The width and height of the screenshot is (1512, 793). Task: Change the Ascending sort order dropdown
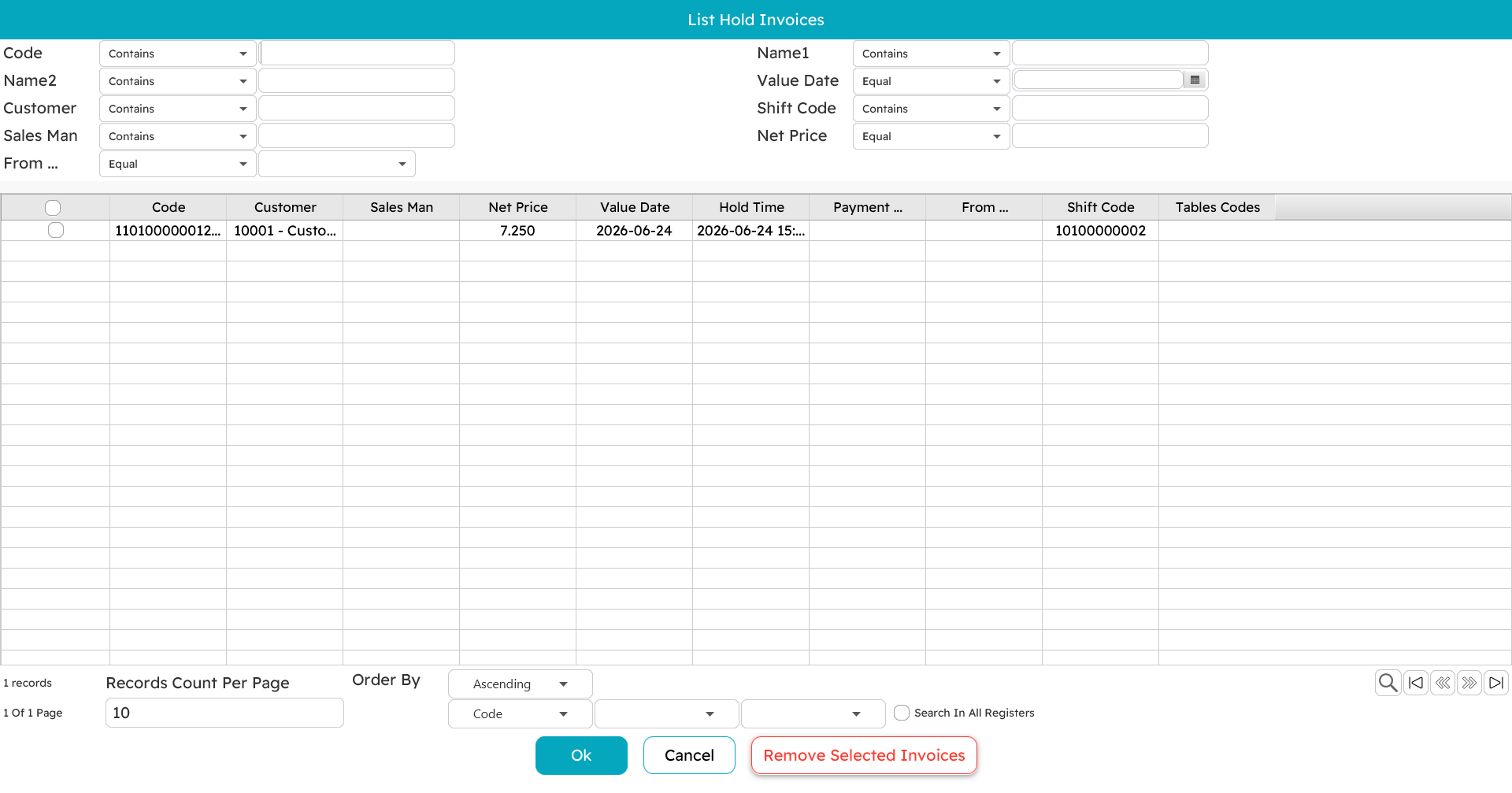(521, 684)
